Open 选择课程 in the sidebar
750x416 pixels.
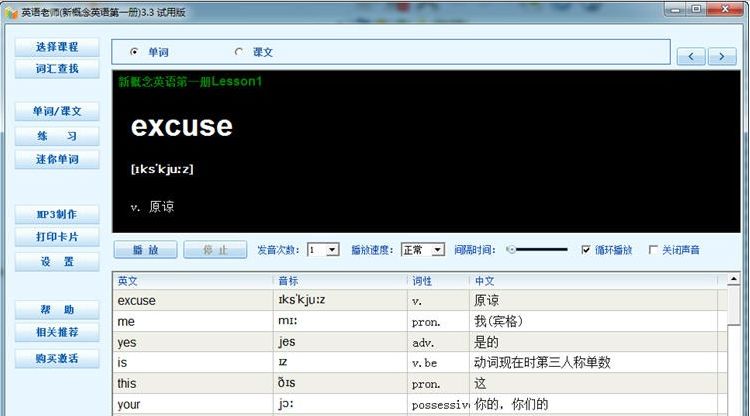pos(56,47)
